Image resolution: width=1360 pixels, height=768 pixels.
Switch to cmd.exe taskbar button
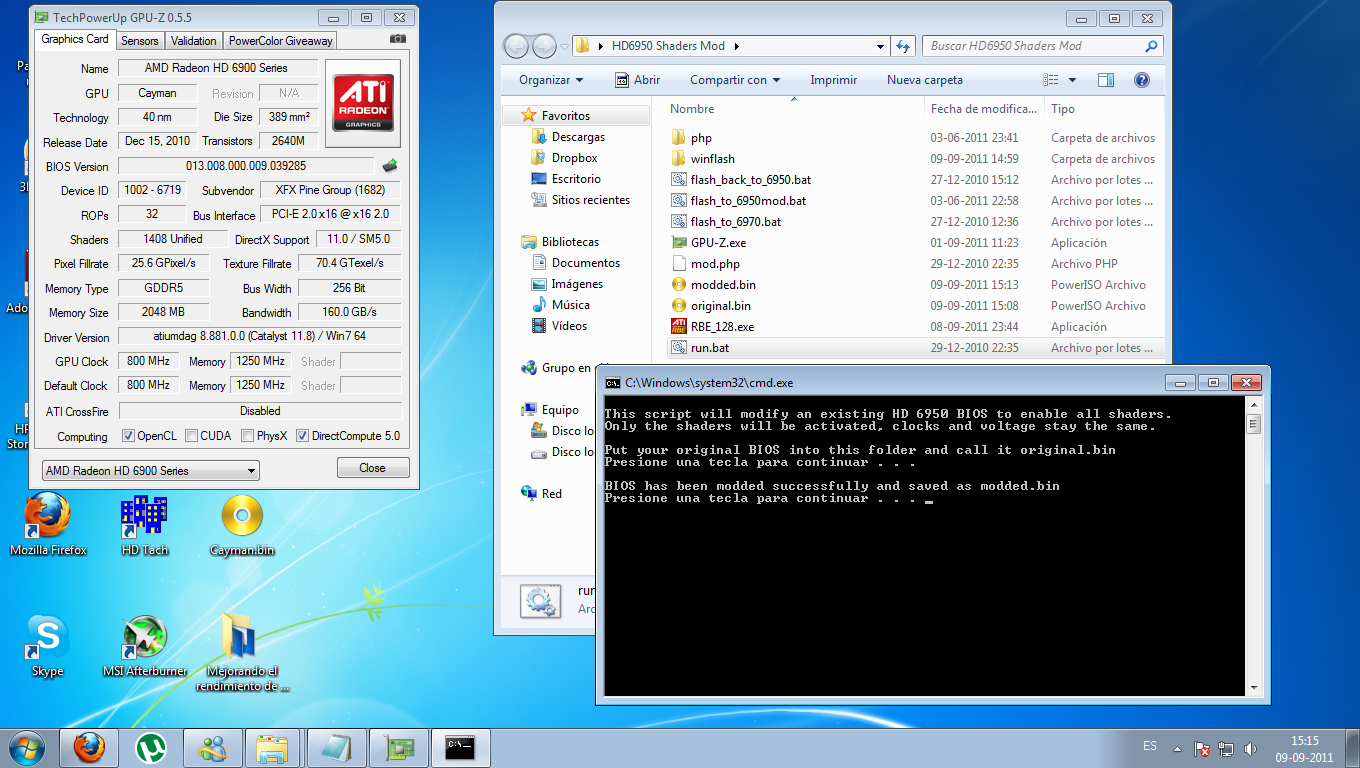pyautogui.click(x=460, y=747)
